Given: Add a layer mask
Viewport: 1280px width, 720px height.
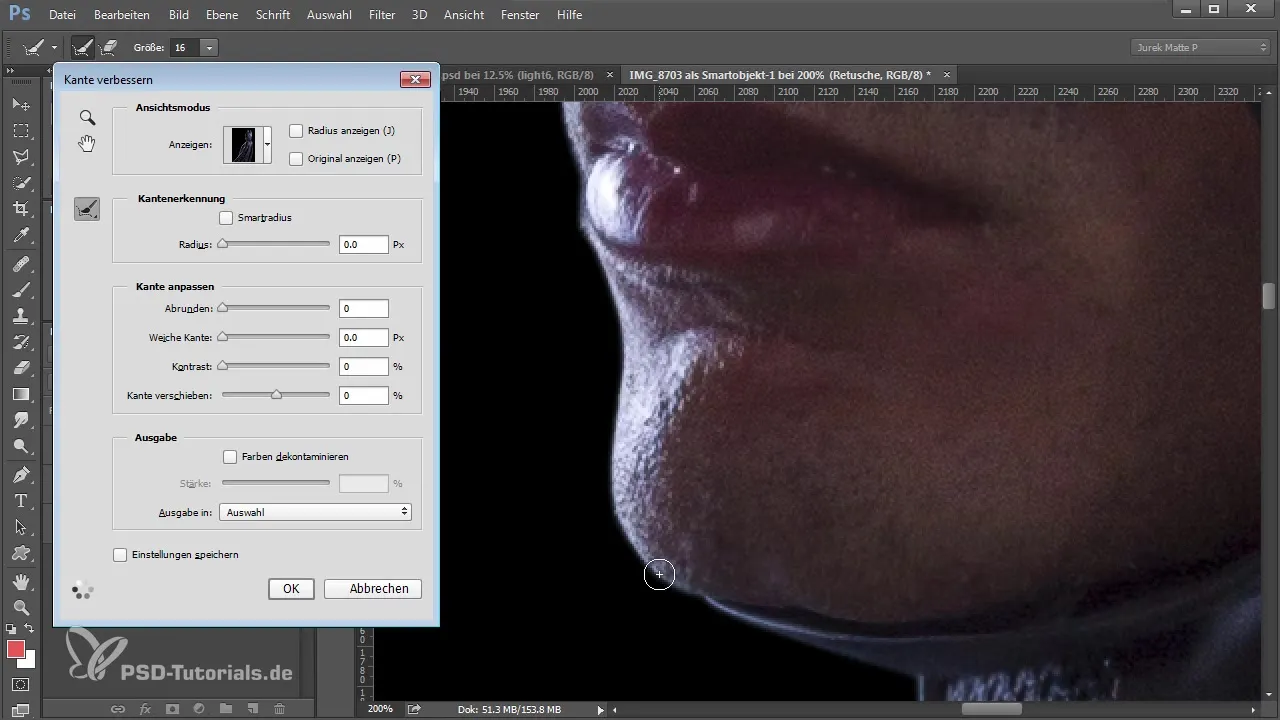Looking at the screenshot, I should click(x=172, y=709).
